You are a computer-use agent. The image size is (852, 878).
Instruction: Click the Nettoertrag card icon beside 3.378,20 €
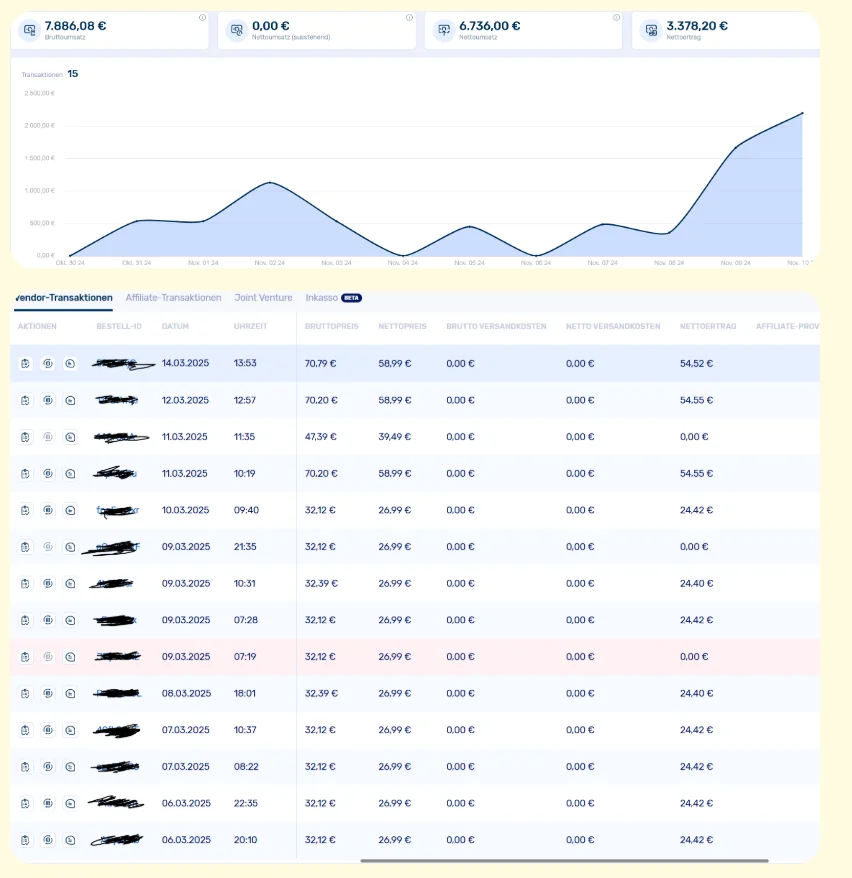(651, 30)
